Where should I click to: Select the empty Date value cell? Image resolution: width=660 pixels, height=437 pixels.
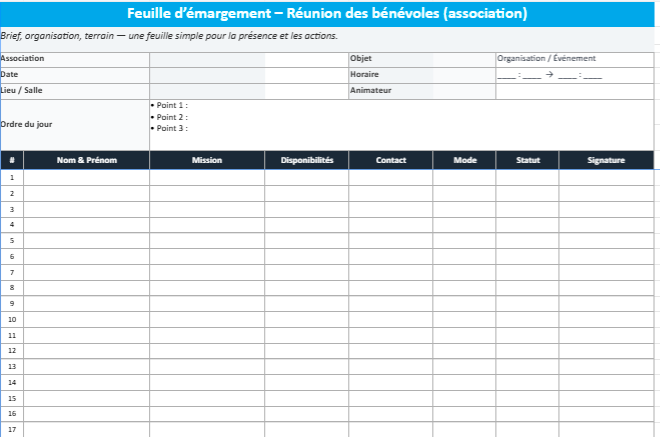point(207,75)
